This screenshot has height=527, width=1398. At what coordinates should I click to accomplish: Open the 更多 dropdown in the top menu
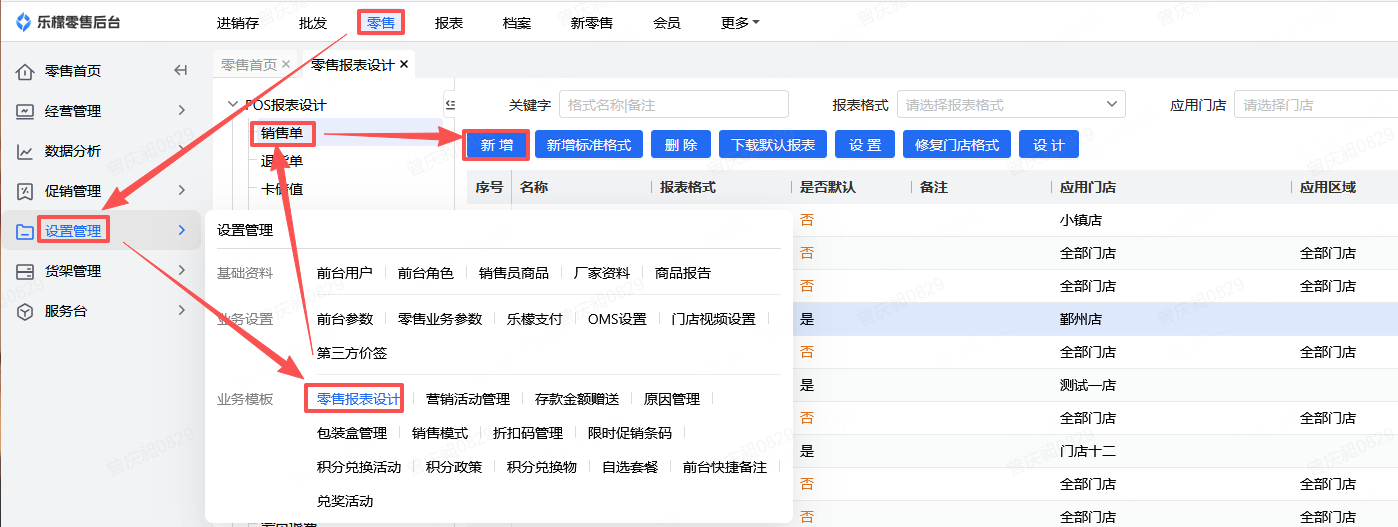[x=740, y=22]
